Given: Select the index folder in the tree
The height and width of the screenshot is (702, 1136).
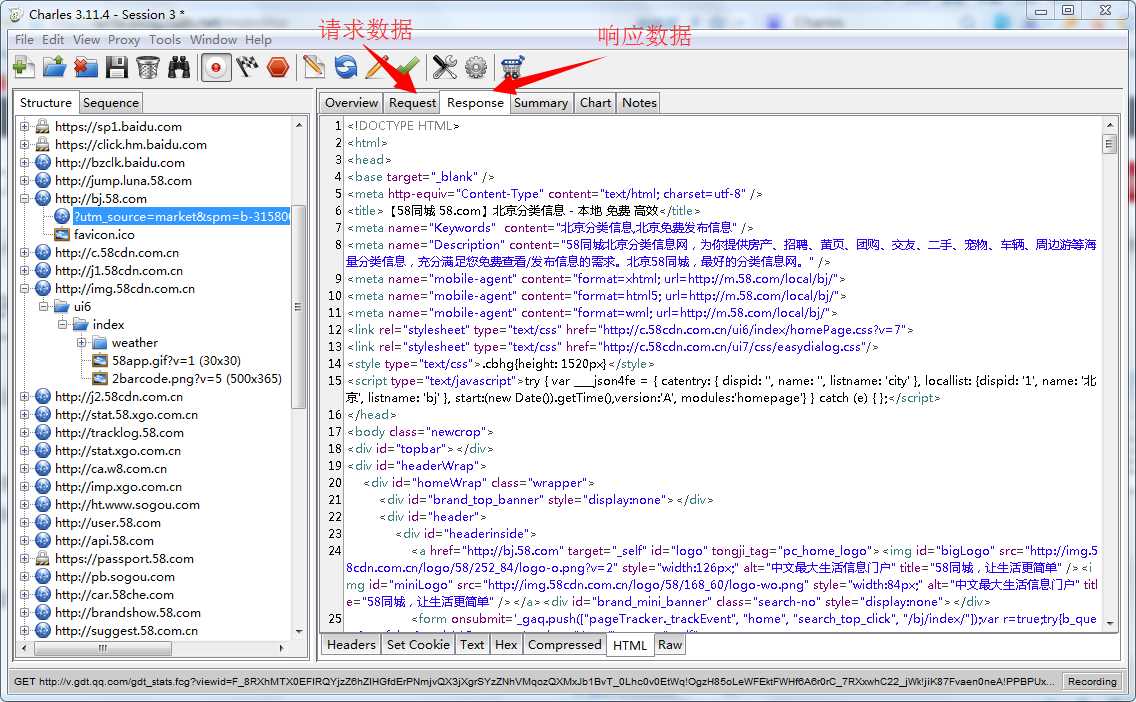Looking at the screenshot, I should click(x=108, y=325).
